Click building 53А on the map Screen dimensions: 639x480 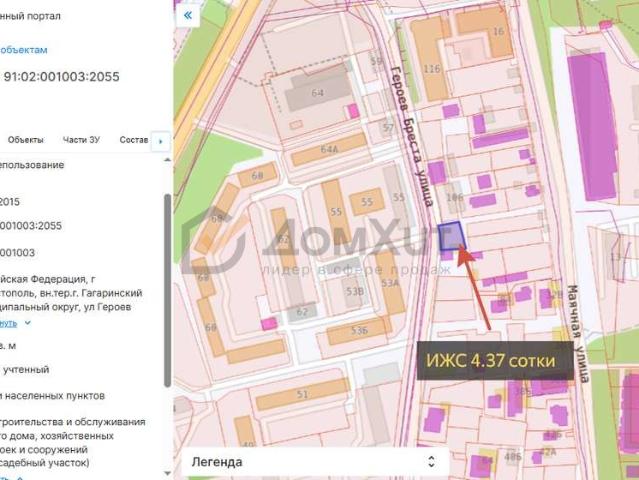tap(390, 283)
